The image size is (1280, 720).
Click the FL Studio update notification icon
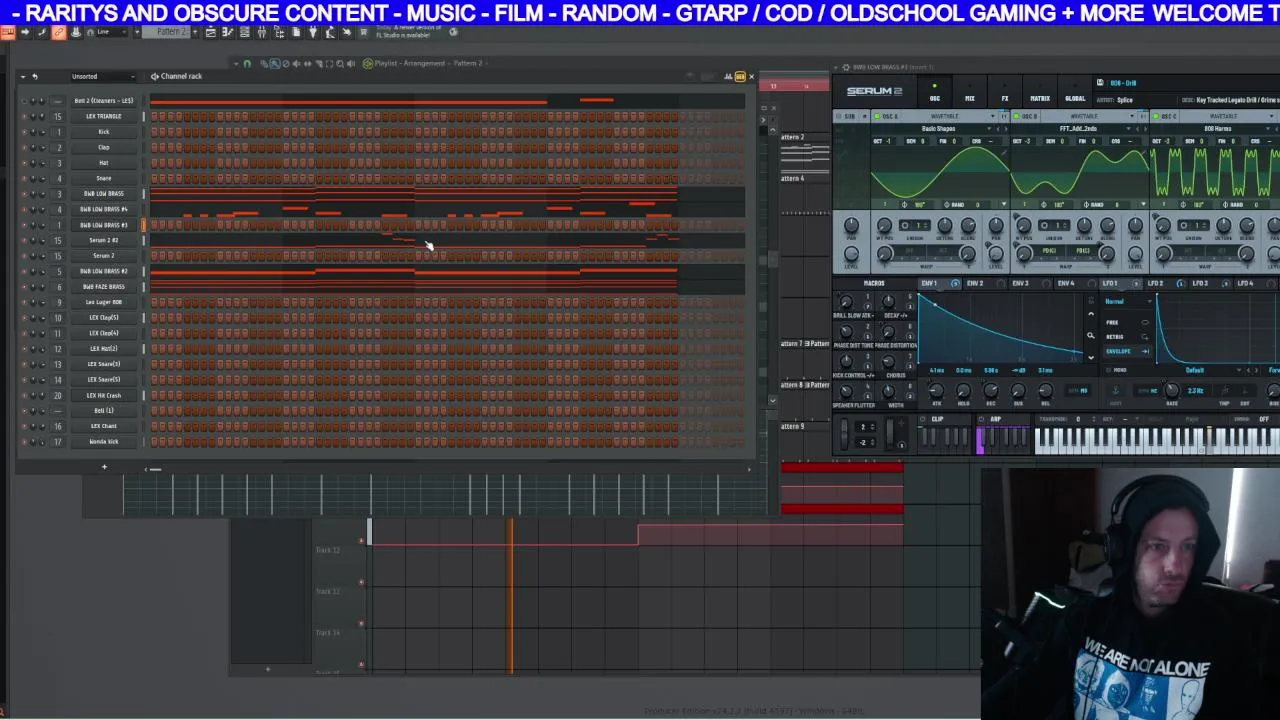pos(453,32)
